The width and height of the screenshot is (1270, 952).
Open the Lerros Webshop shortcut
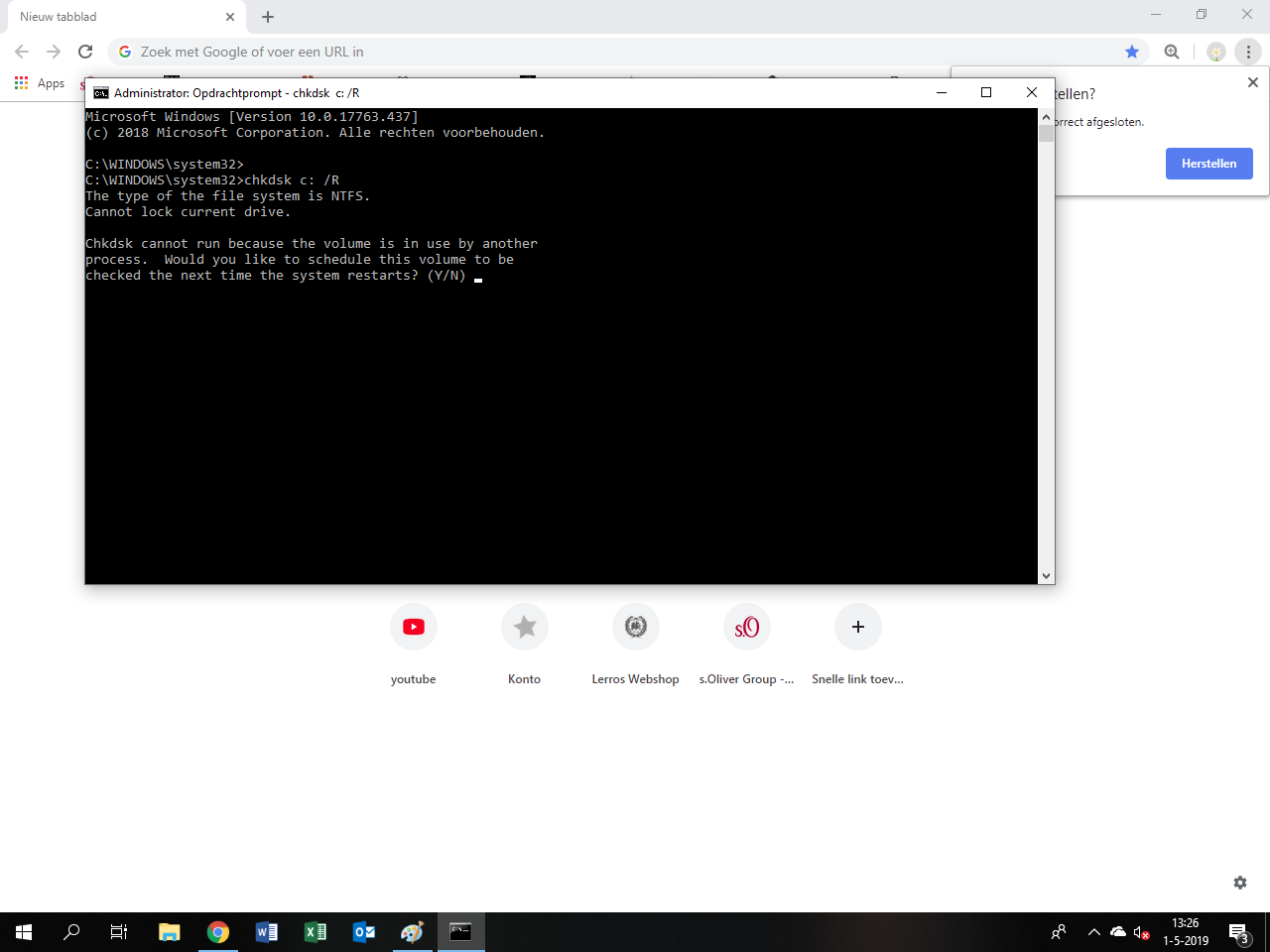click(636, 627)
